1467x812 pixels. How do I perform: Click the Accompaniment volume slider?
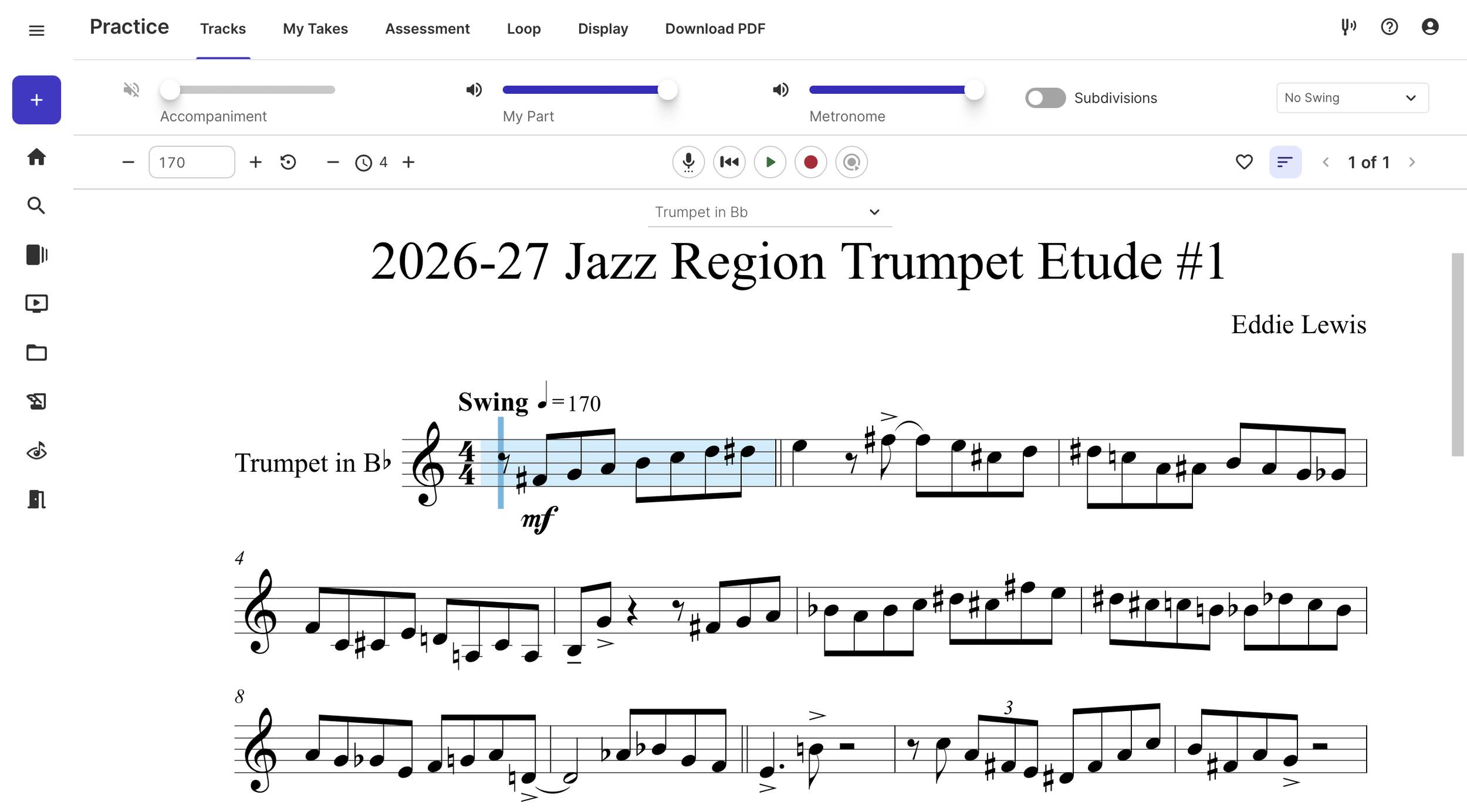(x=248, y=90)
